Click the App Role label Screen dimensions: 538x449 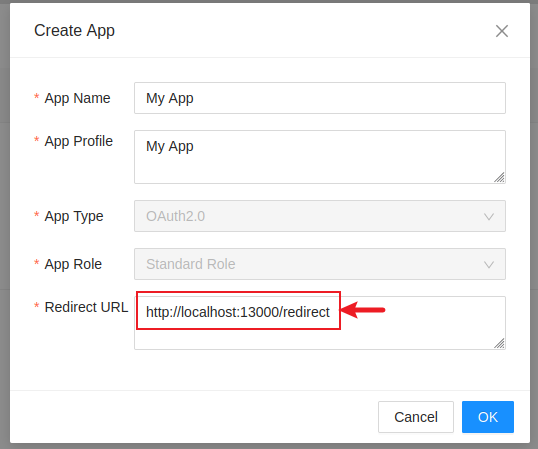[73, 264]
